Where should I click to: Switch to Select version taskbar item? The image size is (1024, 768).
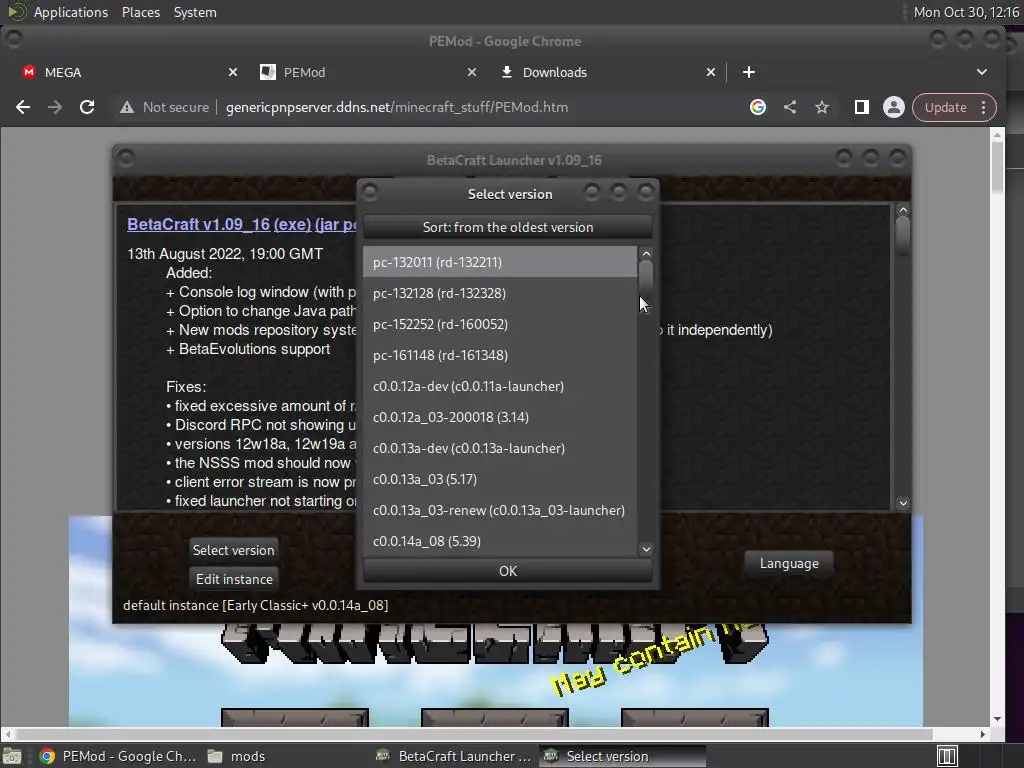(622, 756)
